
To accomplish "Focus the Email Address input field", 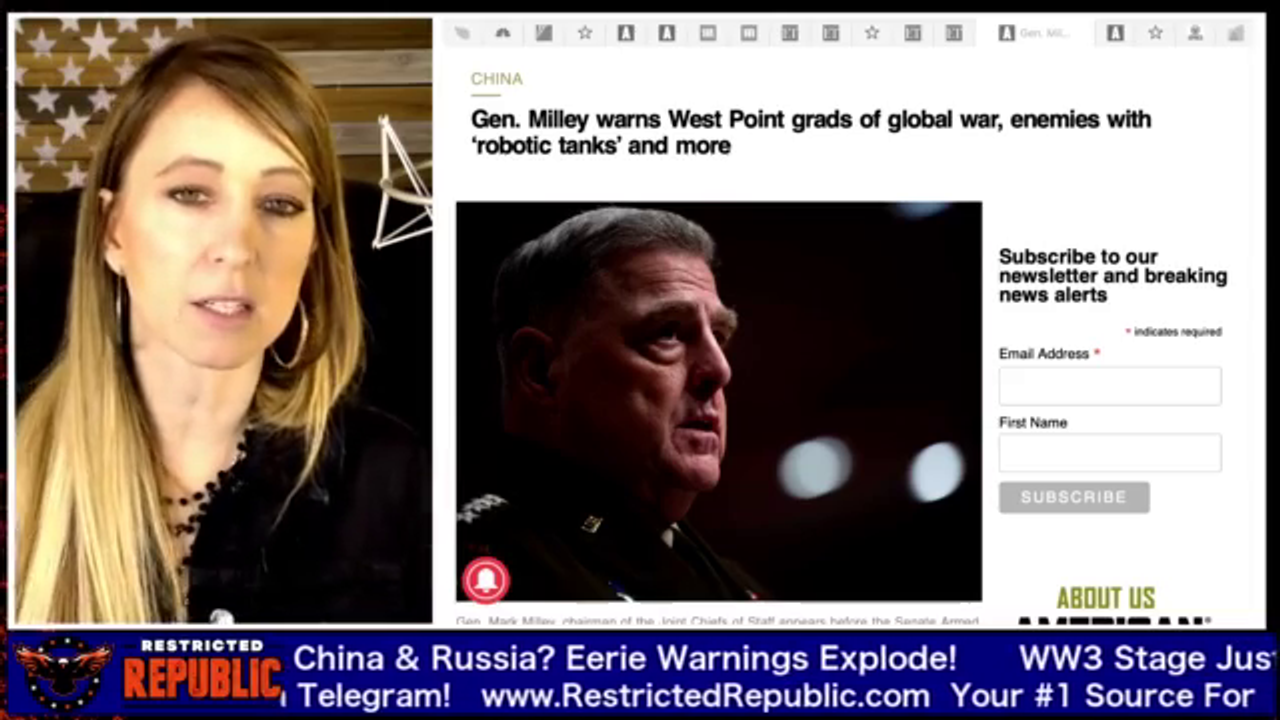I will click(1109, 386).
